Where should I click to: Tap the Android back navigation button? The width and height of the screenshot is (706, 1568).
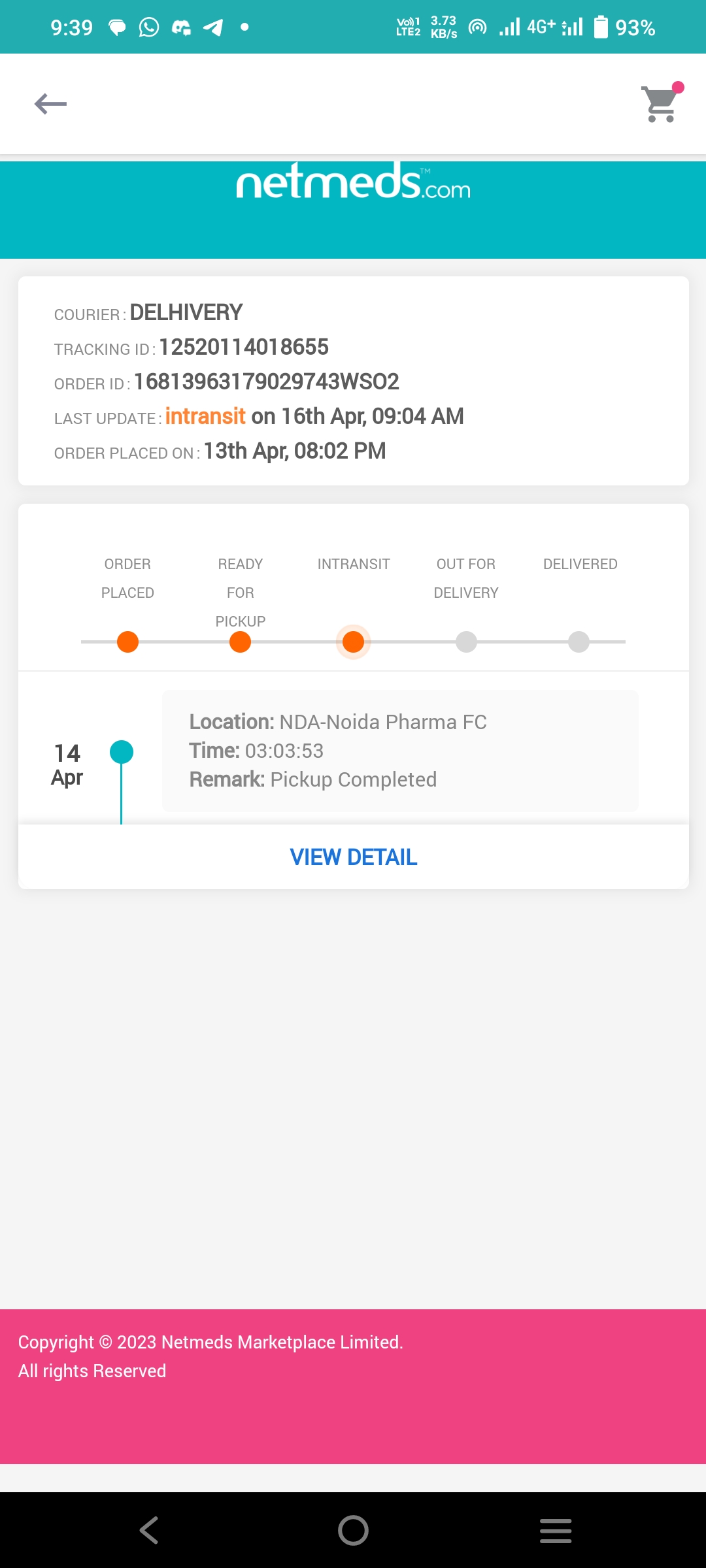(x=149, y=1530)
